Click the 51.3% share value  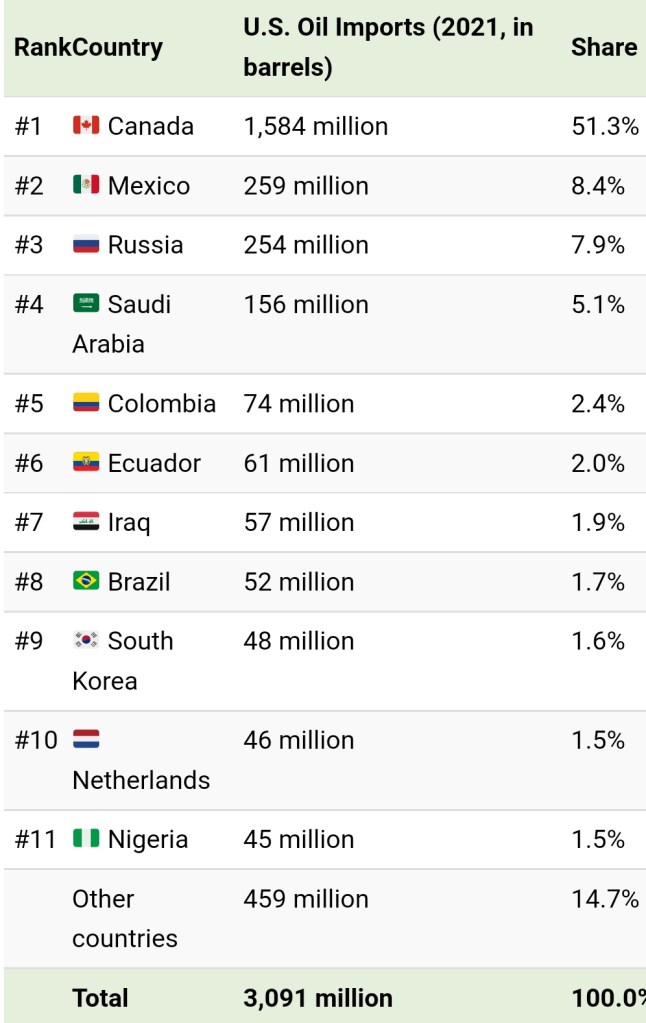point(604,127)
